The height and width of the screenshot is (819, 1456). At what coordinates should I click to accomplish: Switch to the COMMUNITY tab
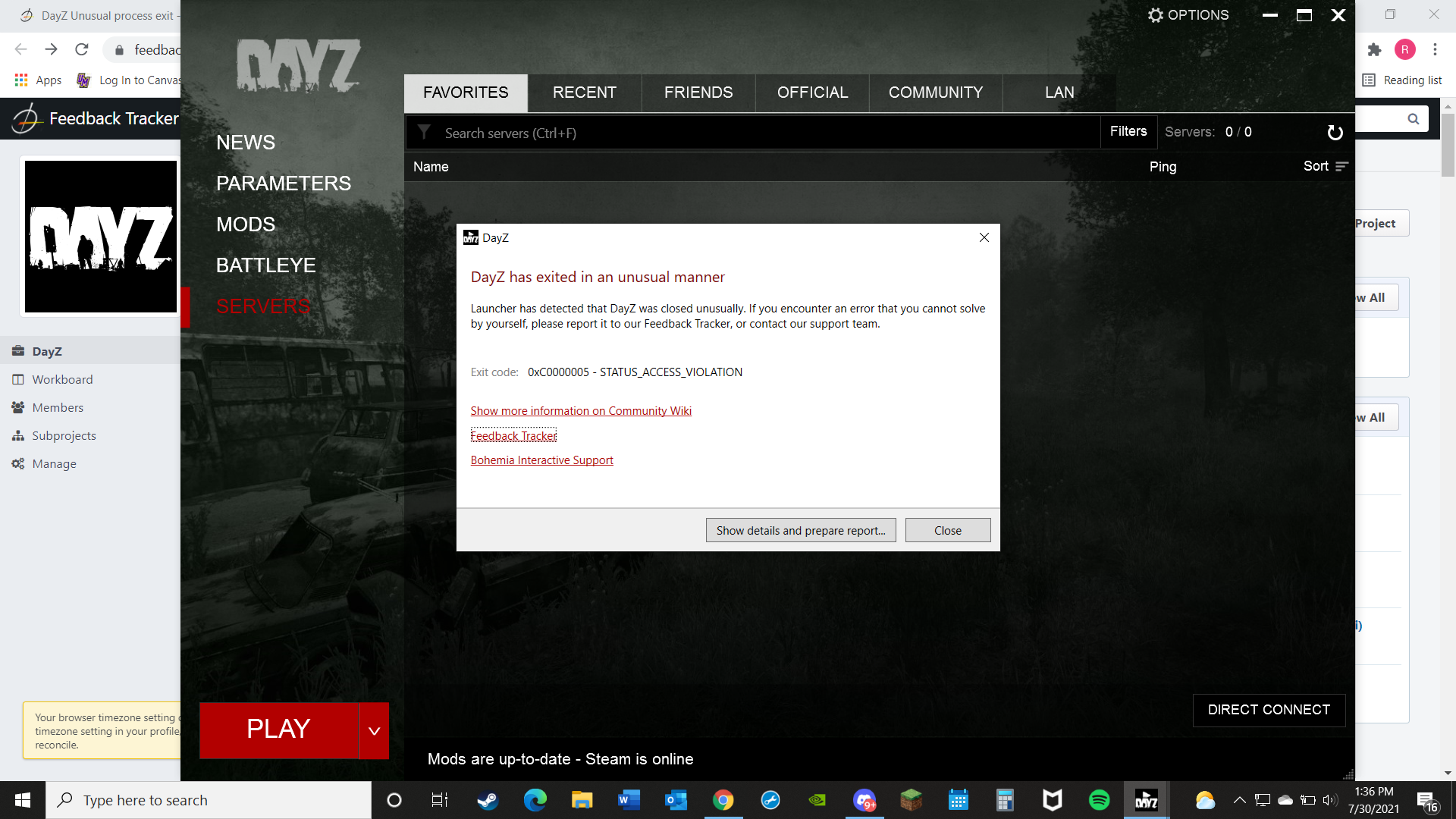click(936, 93)
